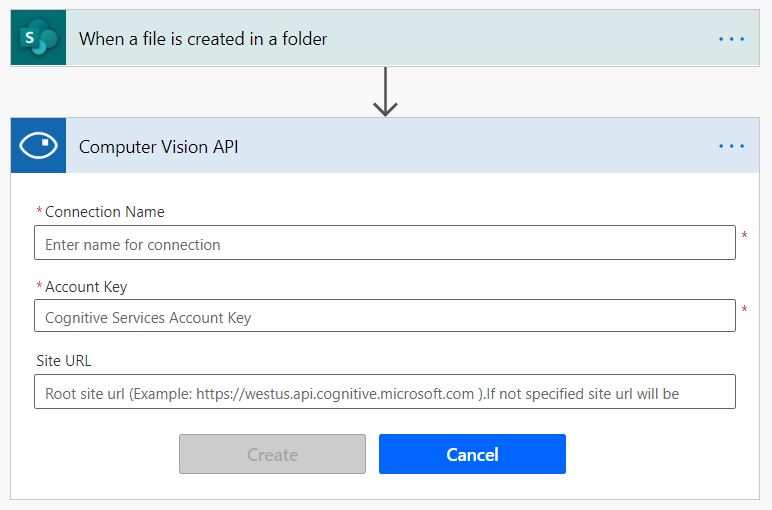The image size is (772, 510).
Task: Focus the Connection Name input field
Action: 384,243
